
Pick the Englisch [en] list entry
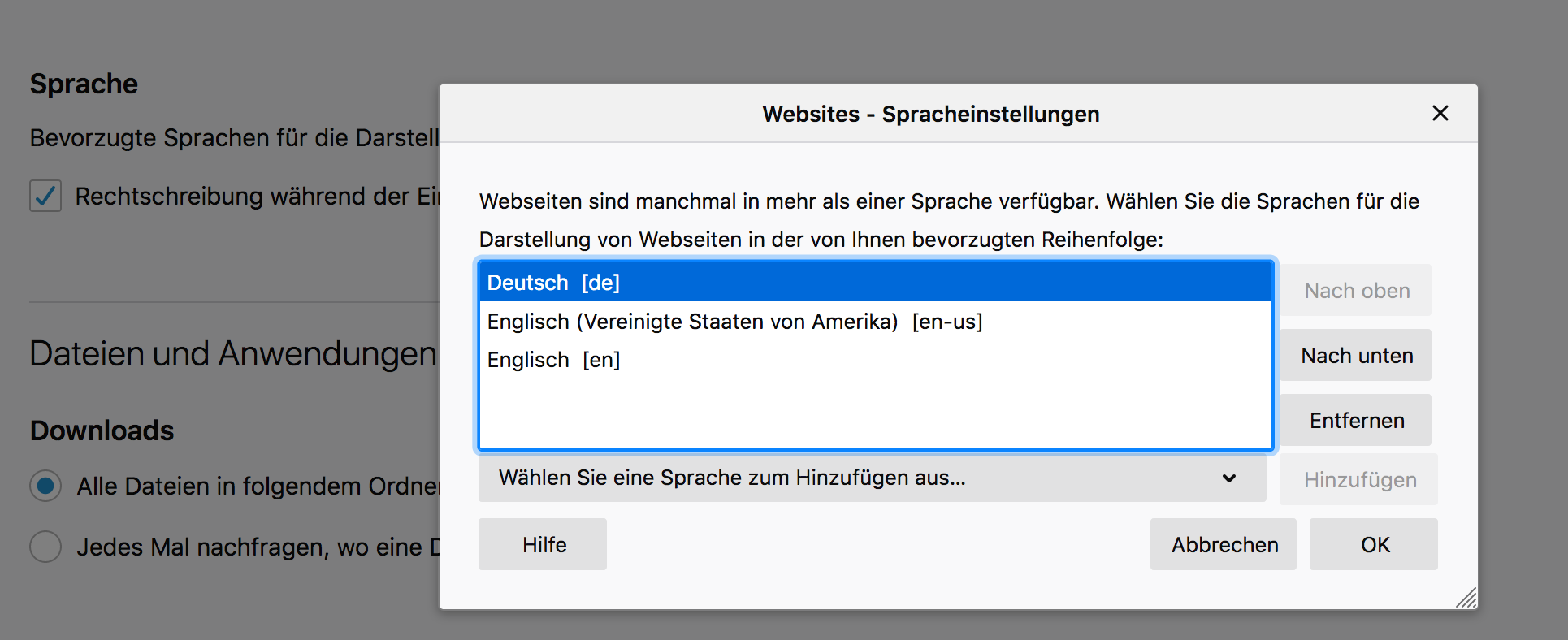pos(553,360)
